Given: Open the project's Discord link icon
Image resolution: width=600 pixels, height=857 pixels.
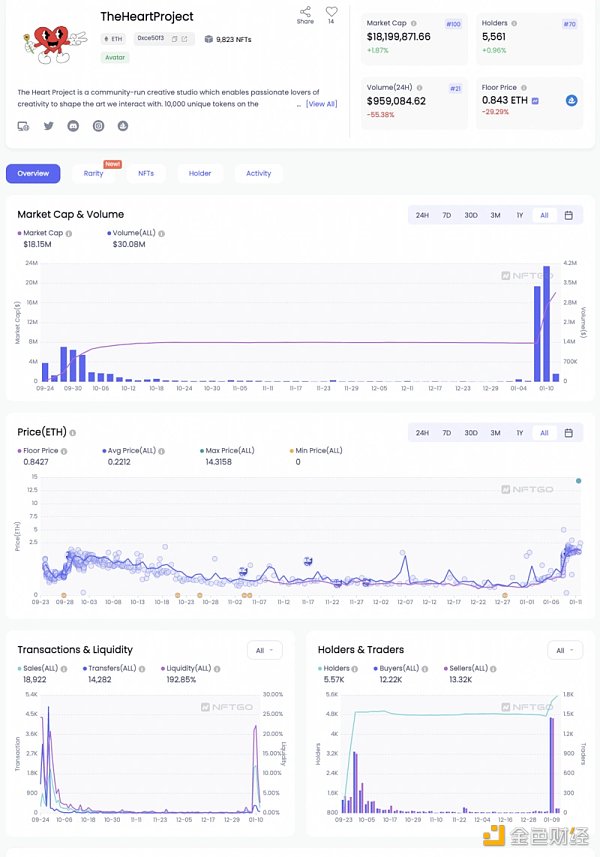Looking at the screenshot, I should pyautogui.click(x=73, y=126).
